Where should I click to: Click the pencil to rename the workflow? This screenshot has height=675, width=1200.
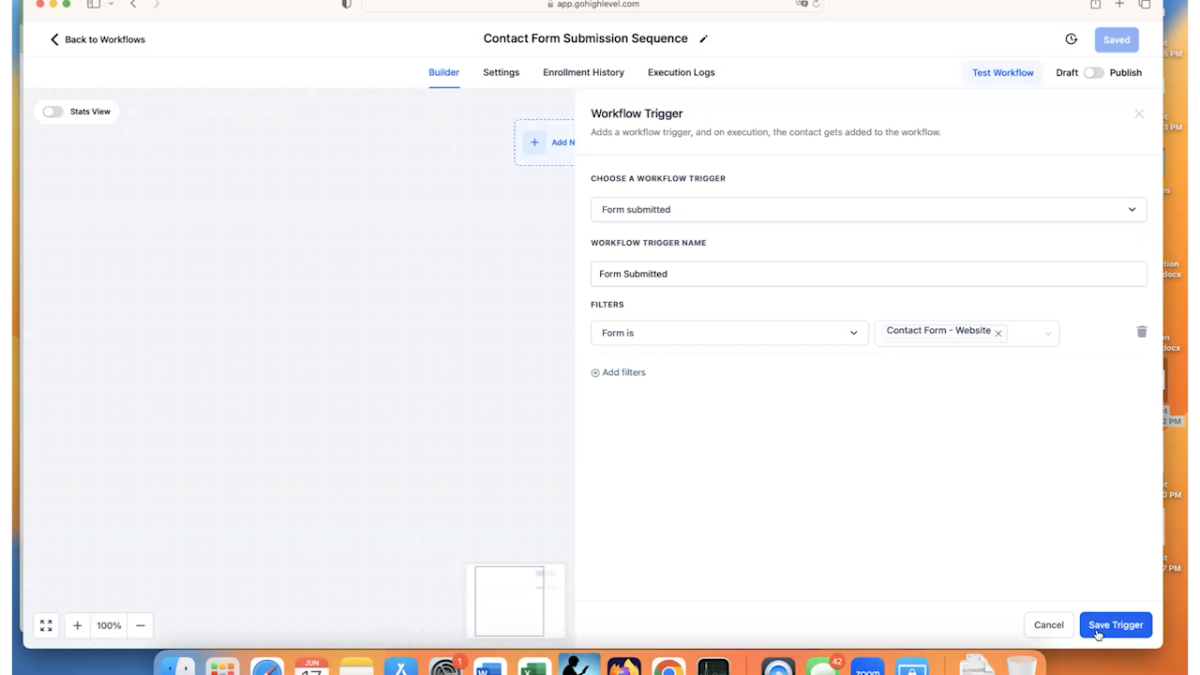click(704, 38)
